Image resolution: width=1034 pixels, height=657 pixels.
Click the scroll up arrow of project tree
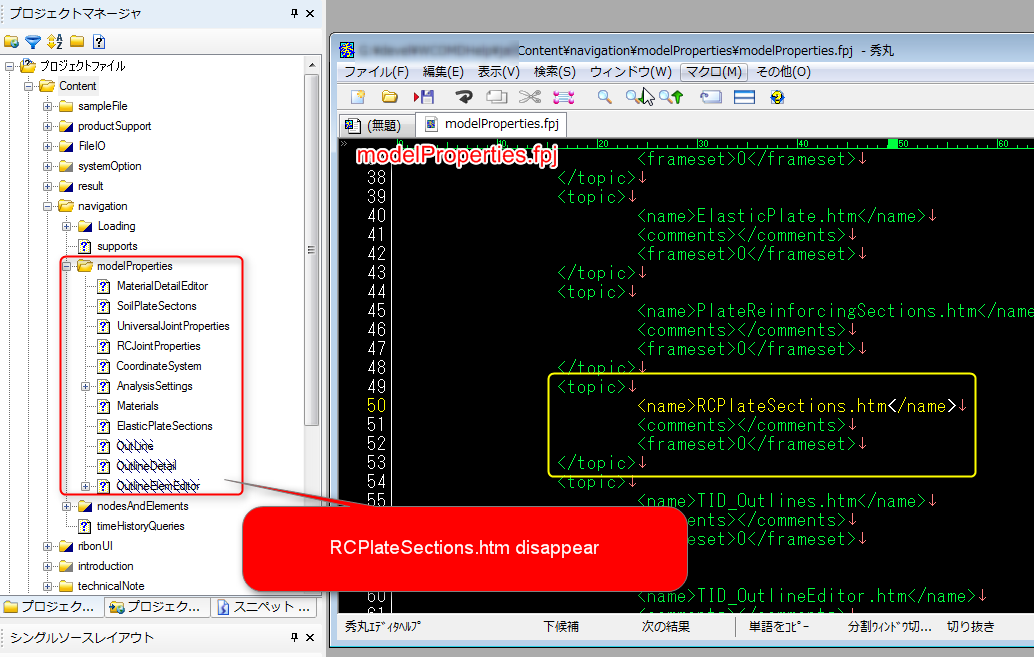coord(312,65)
